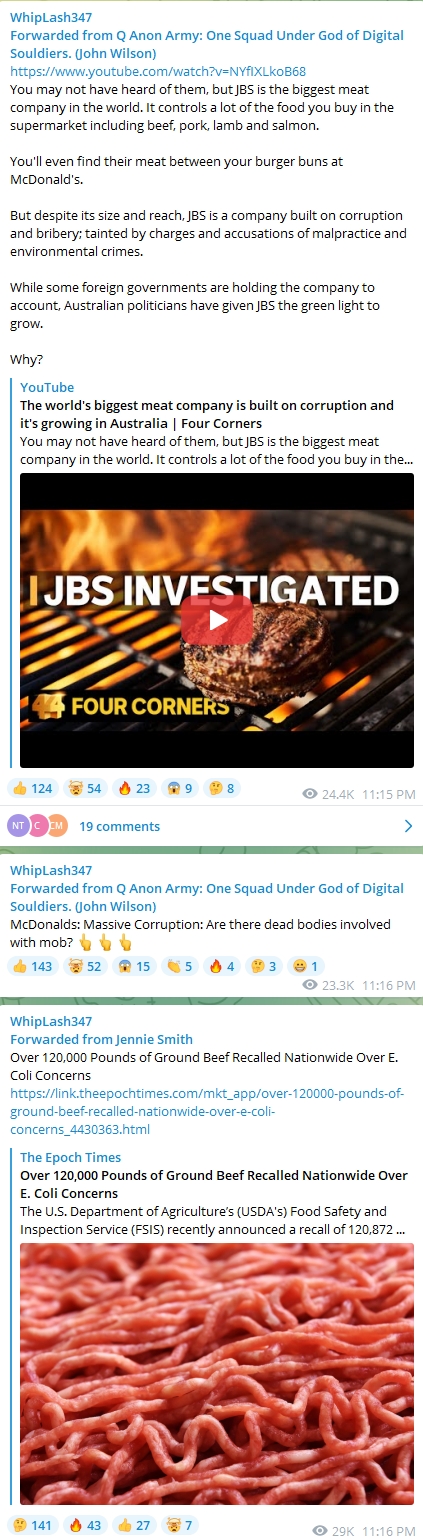The width and height of the screenshot is (423, 1538).
Task: Open Jennie Smith forwarded source
Action: tap(101, 1040)
